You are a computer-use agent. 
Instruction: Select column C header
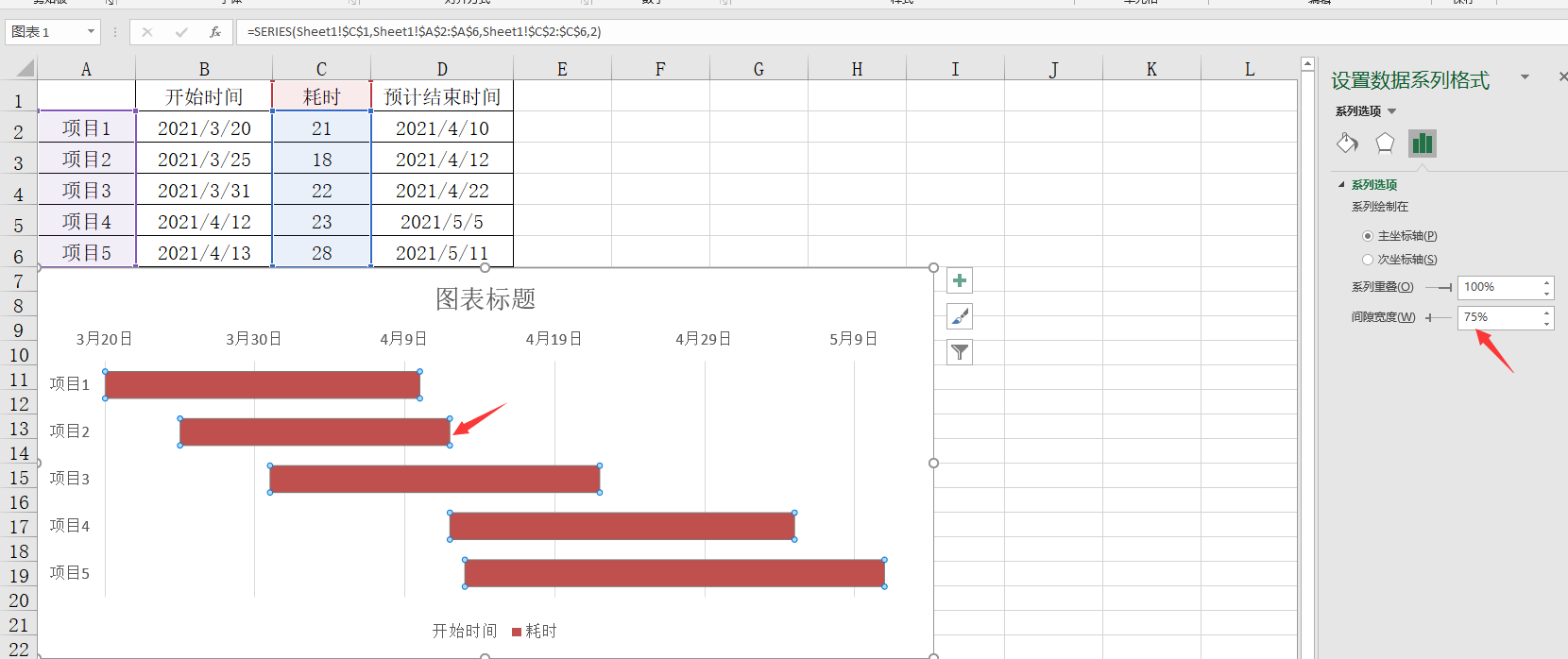321,69
